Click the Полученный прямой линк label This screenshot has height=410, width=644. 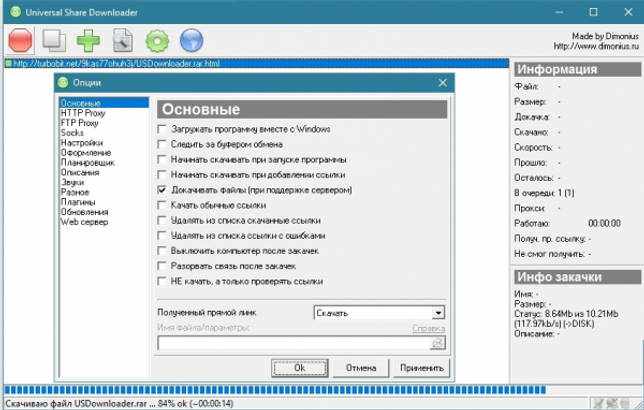click(207, 313)
